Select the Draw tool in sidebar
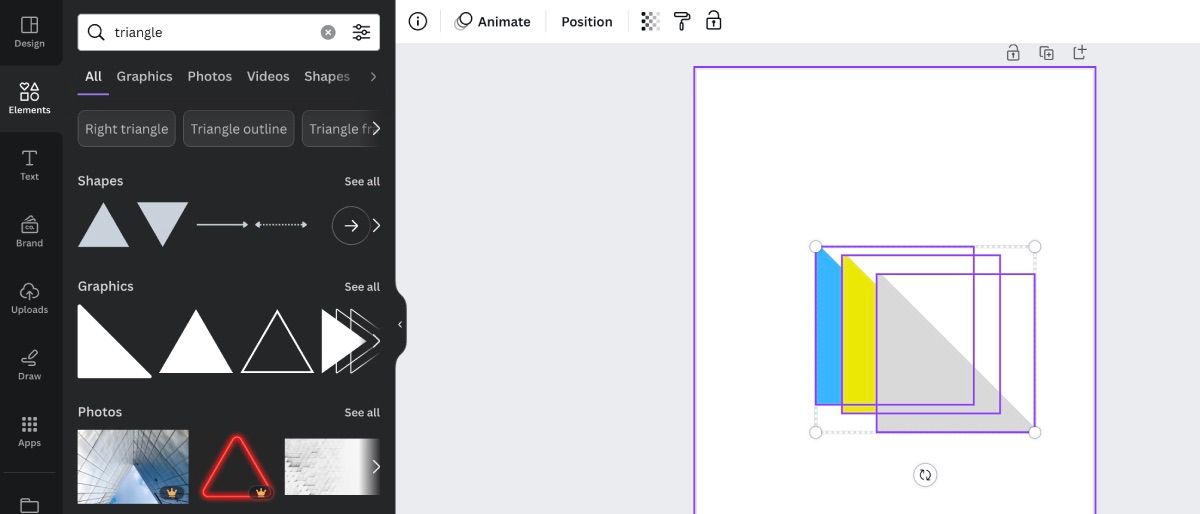 tap(29, 365)
